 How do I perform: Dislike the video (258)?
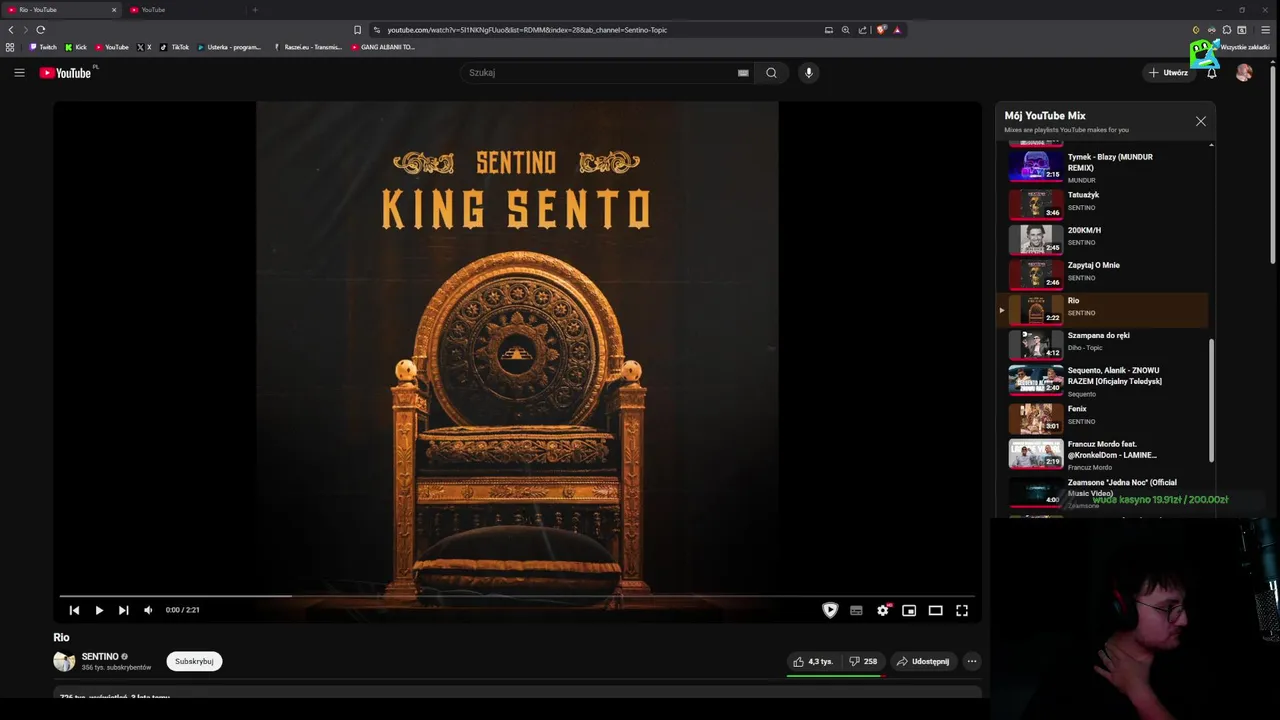863,661
